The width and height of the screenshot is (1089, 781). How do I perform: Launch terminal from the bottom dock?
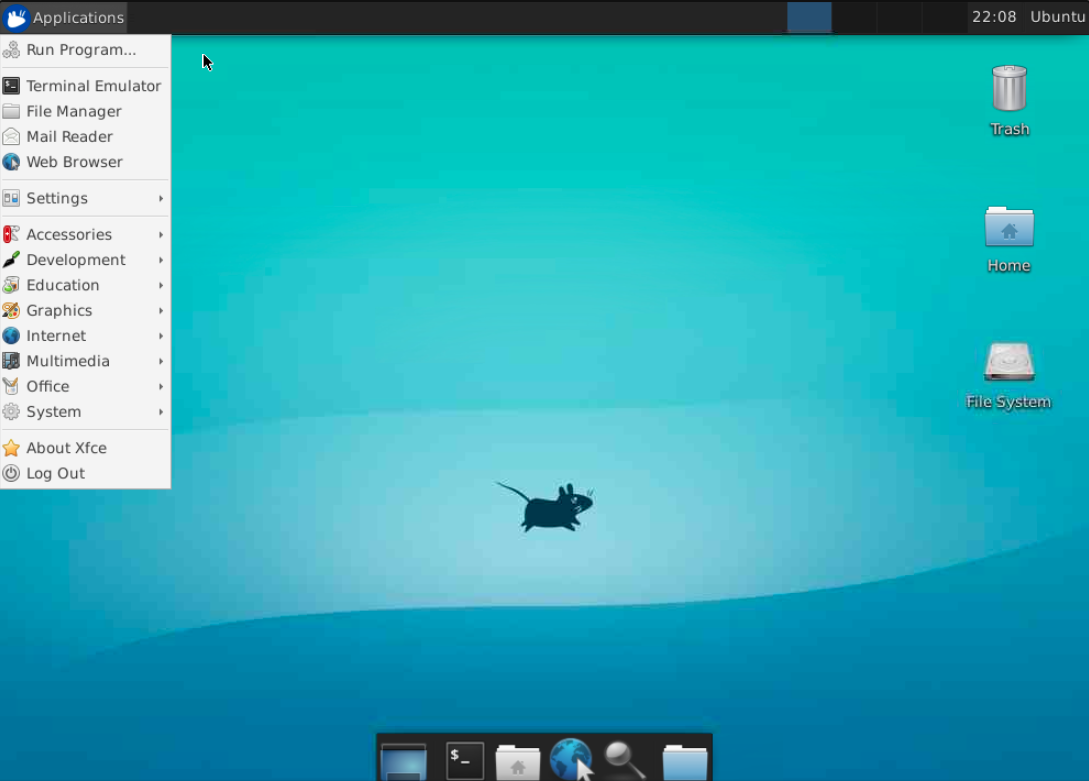[x=465, y=760]
